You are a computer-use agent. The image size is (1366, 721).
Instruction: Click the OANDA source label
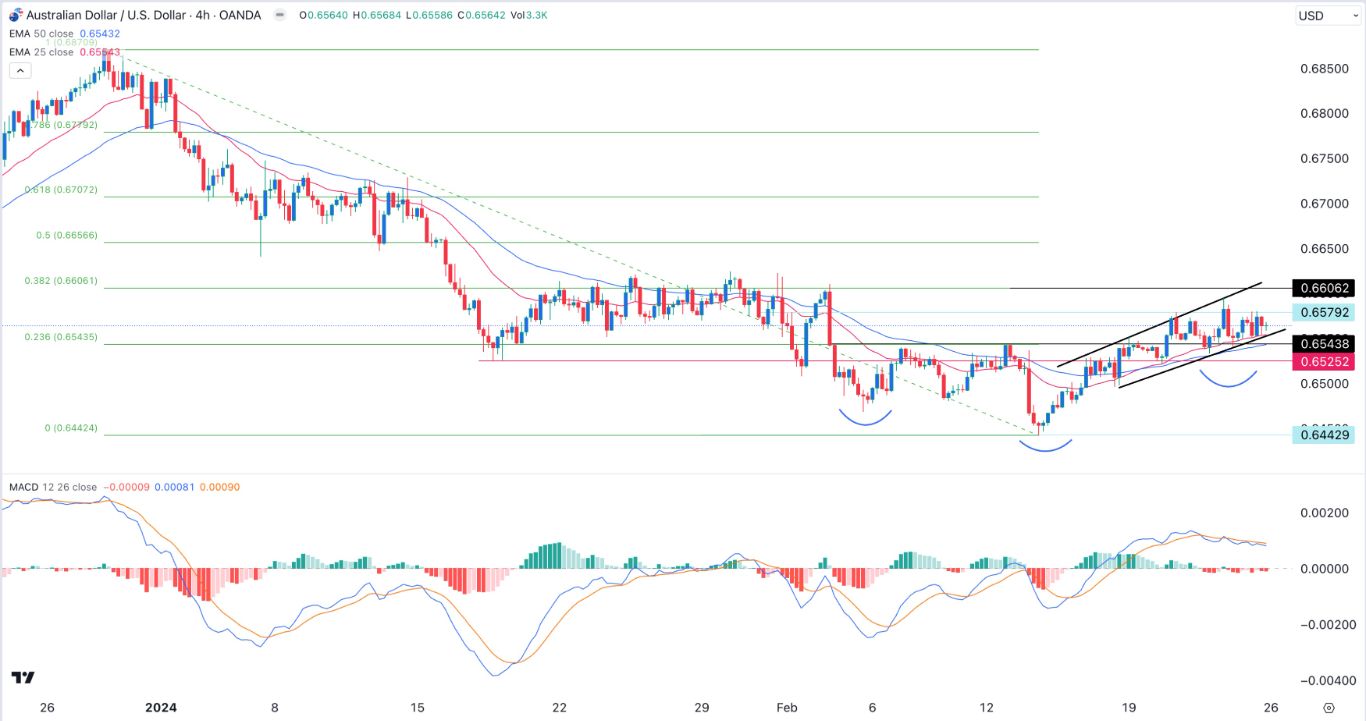click(239, 15)
